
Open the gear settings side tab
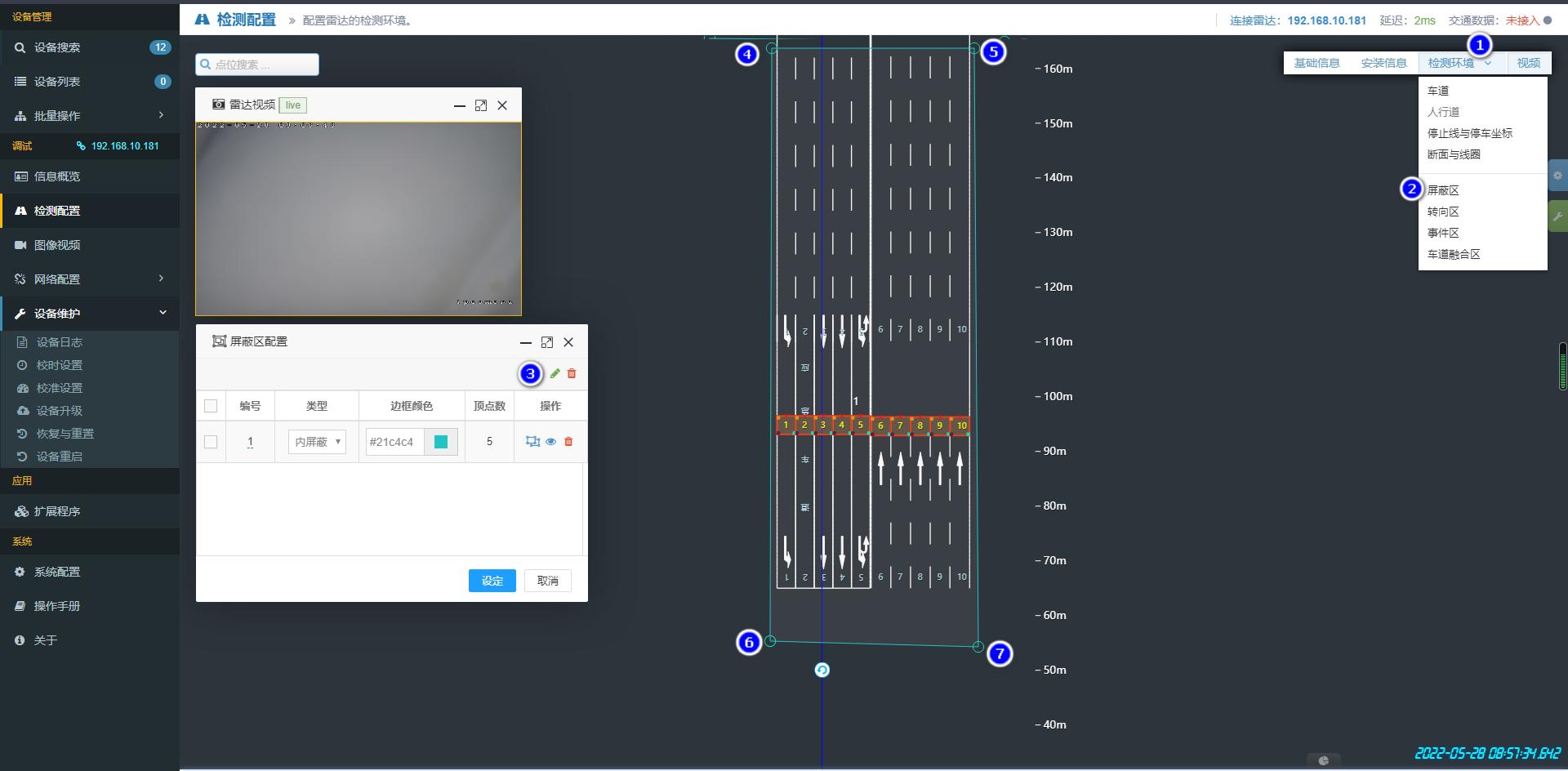click(1557, 176)
